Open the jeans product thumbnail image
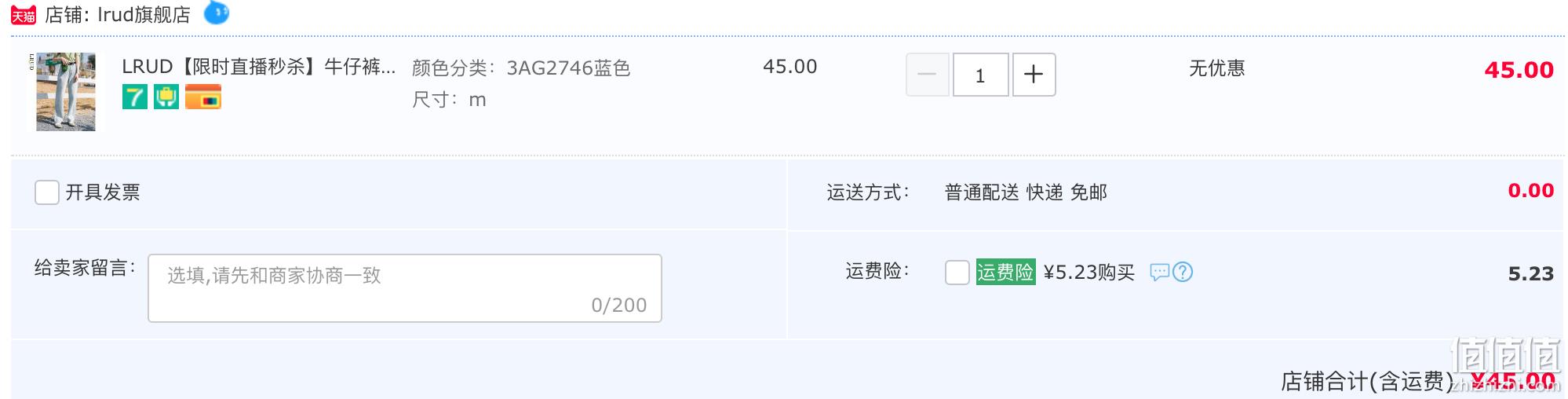1568x399 pixels. pyautogui.click(x=66, y=92)
